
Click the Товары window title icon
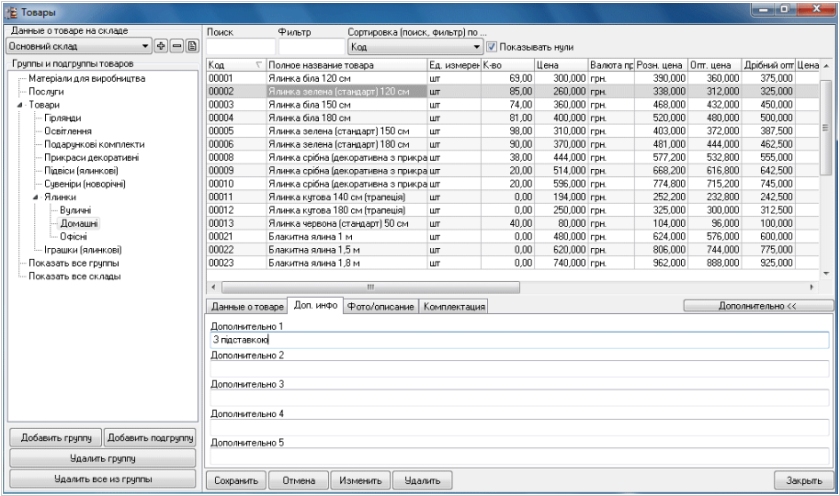pyautogui.click(x=11, y=12)
